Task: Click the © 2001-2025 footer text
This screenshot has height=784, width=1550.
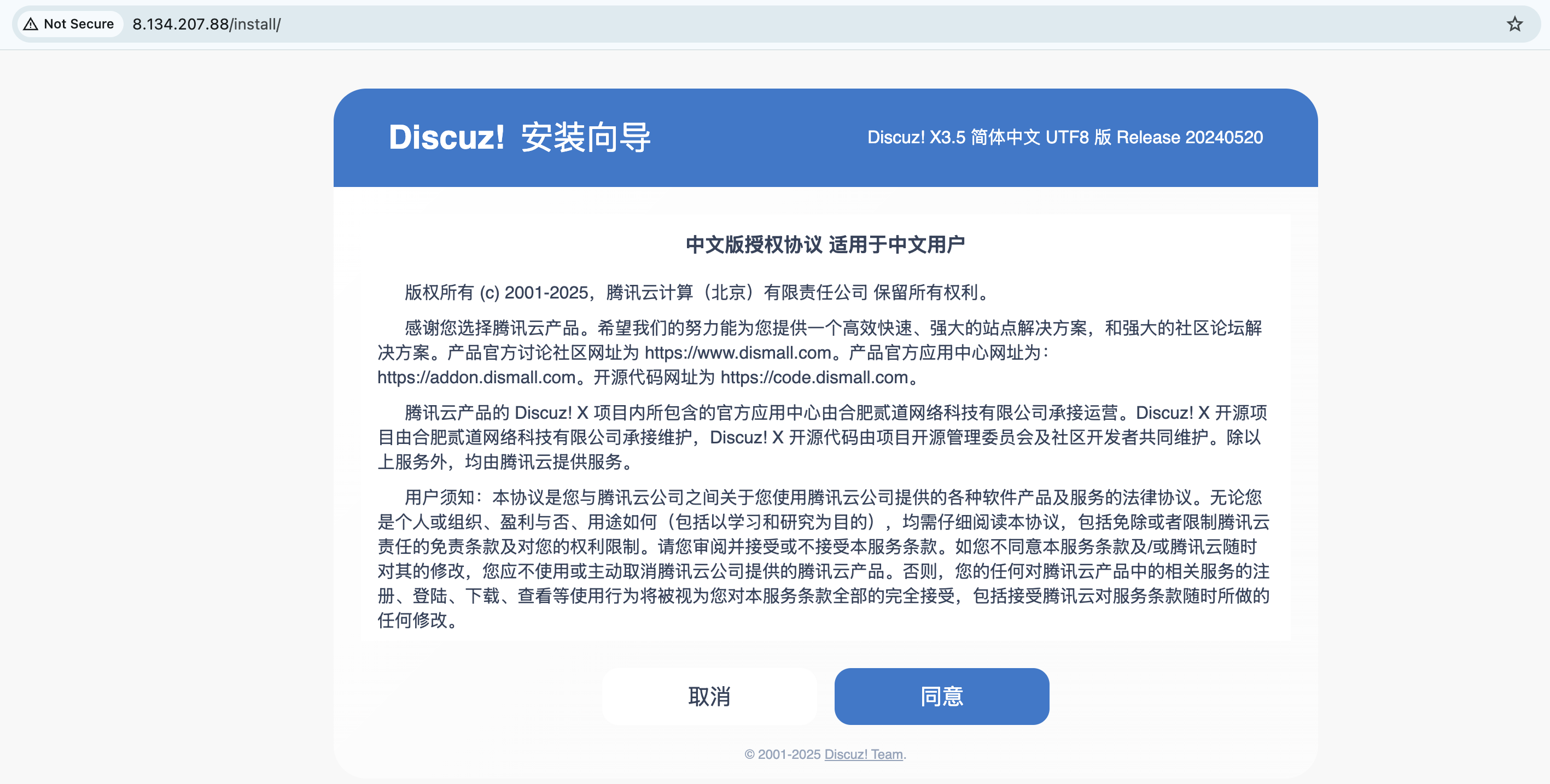Action: click(782, 754)
